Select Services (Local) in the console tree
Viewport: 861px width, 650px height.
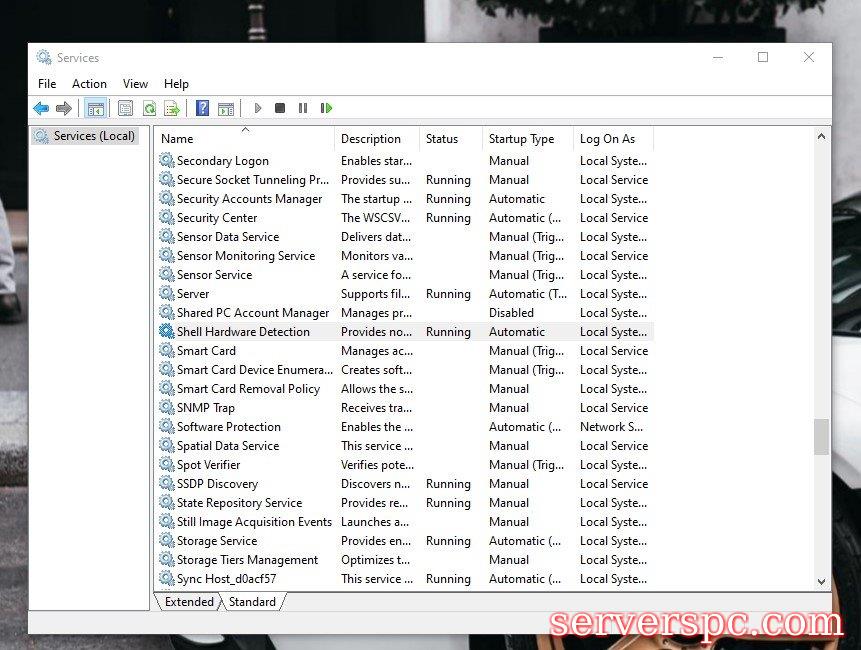click(x=93, y=136)
